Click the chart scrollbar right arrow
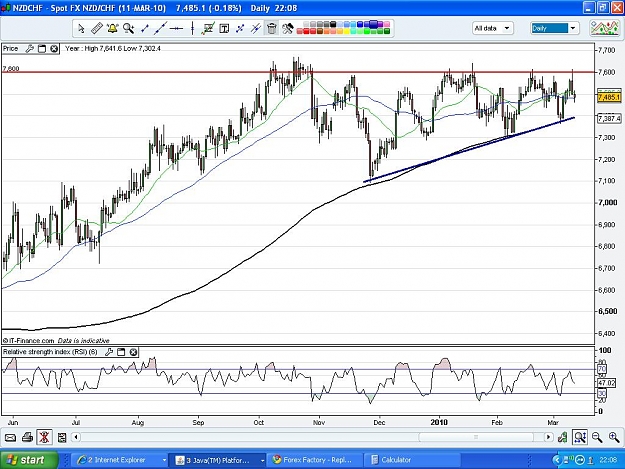Screen dimensions: 625x469 549,438
